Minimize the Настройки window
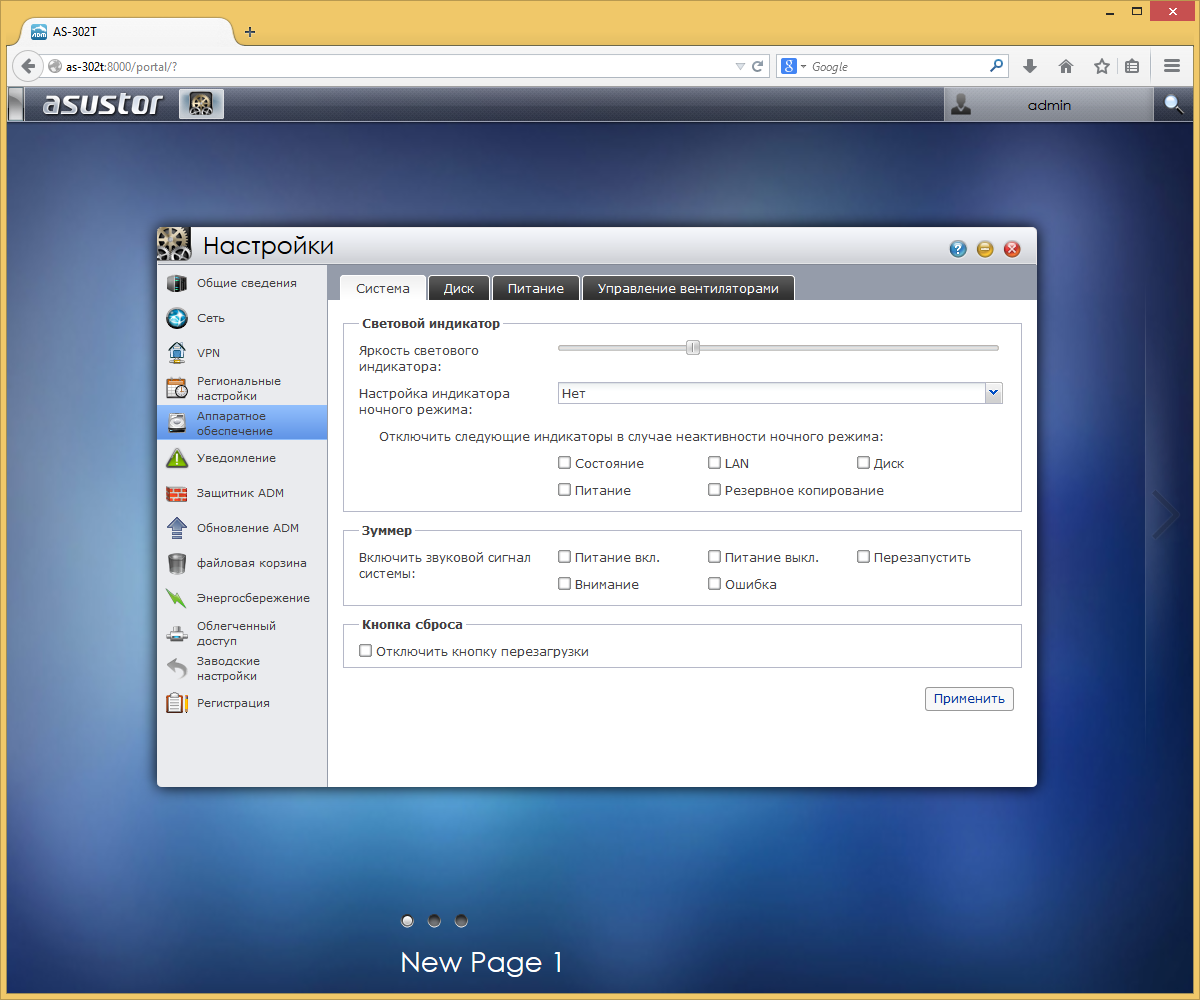The height and width of the screenshot is (1000, 1200). (x=985, y=249)
